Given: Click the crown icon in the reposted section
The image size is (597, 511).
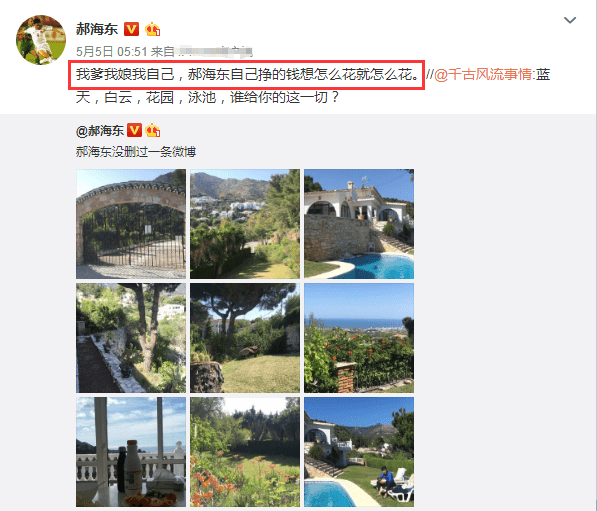Looking at the screenshot, I should pyautogui.click(x=153, y=130).
